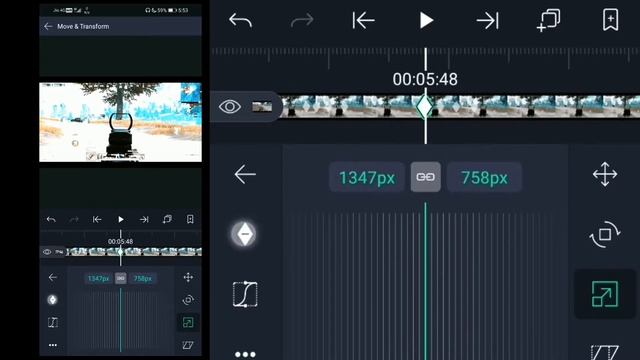Jump to previous keyframe in enlarged toolbar

(363, 20)
